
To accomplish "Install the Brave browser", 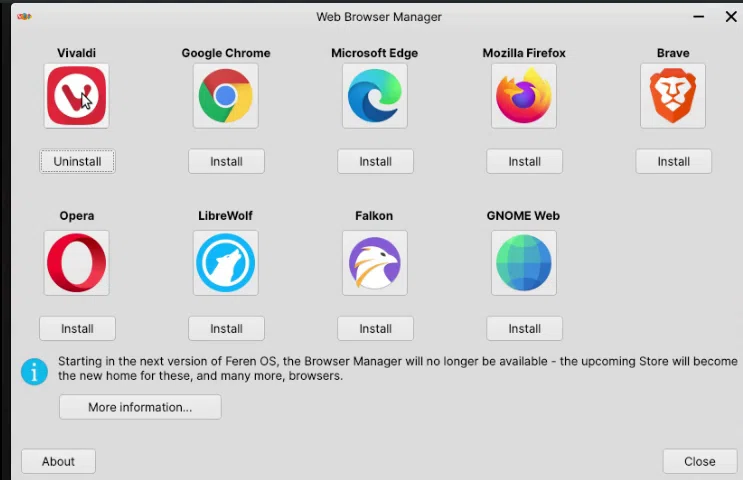I will click(673, 162).
